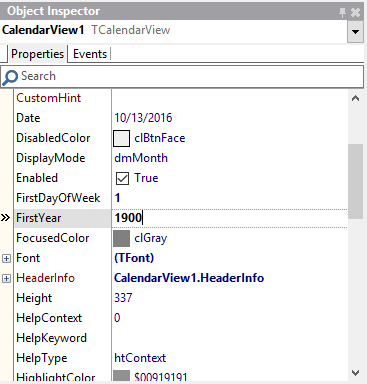This screenshot has width=367, height=384.
Task: Select the HelpKeyword property name
Action: [x=51, y=338]
